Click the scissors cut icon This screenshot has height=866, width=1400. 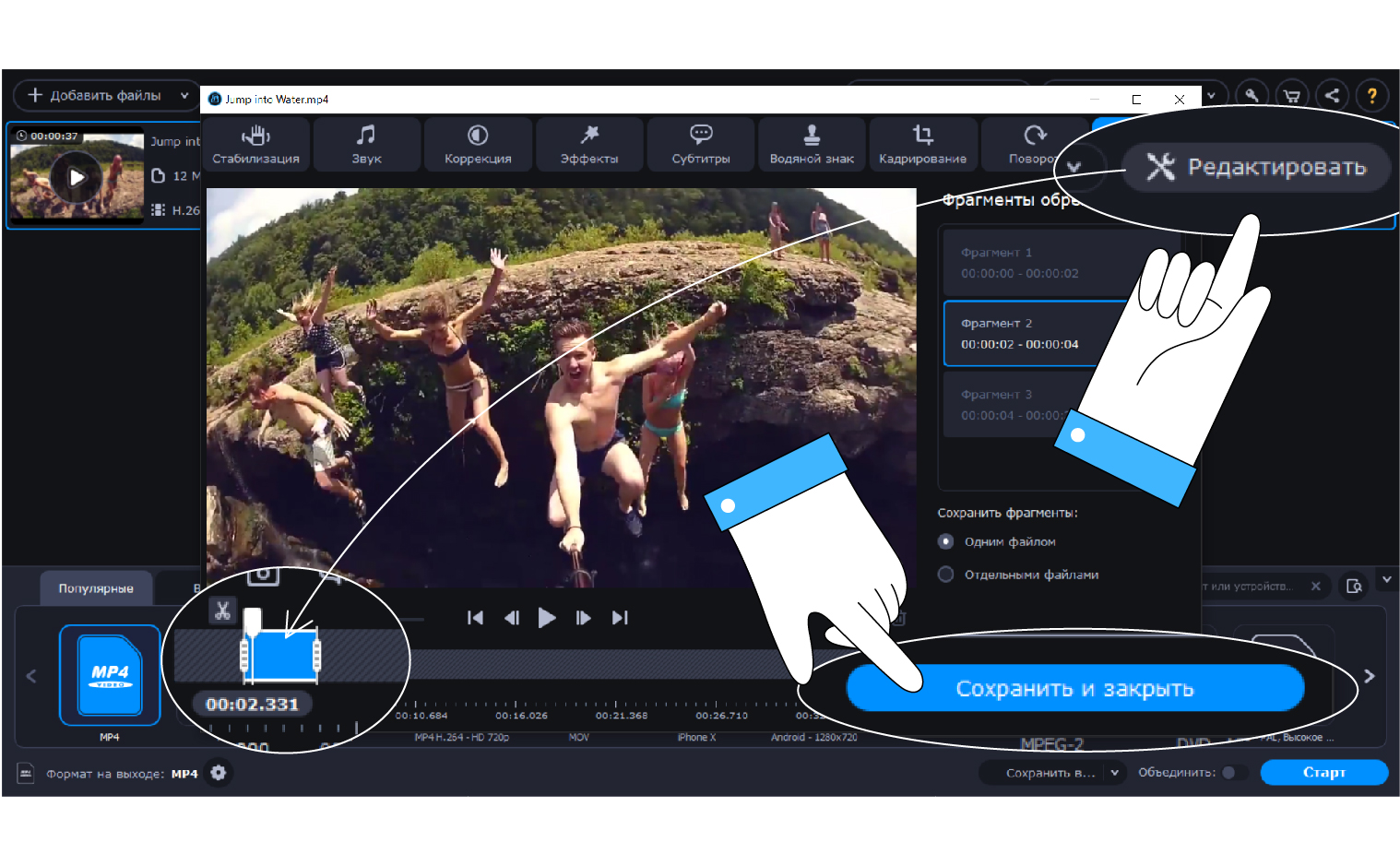[222, 611]
